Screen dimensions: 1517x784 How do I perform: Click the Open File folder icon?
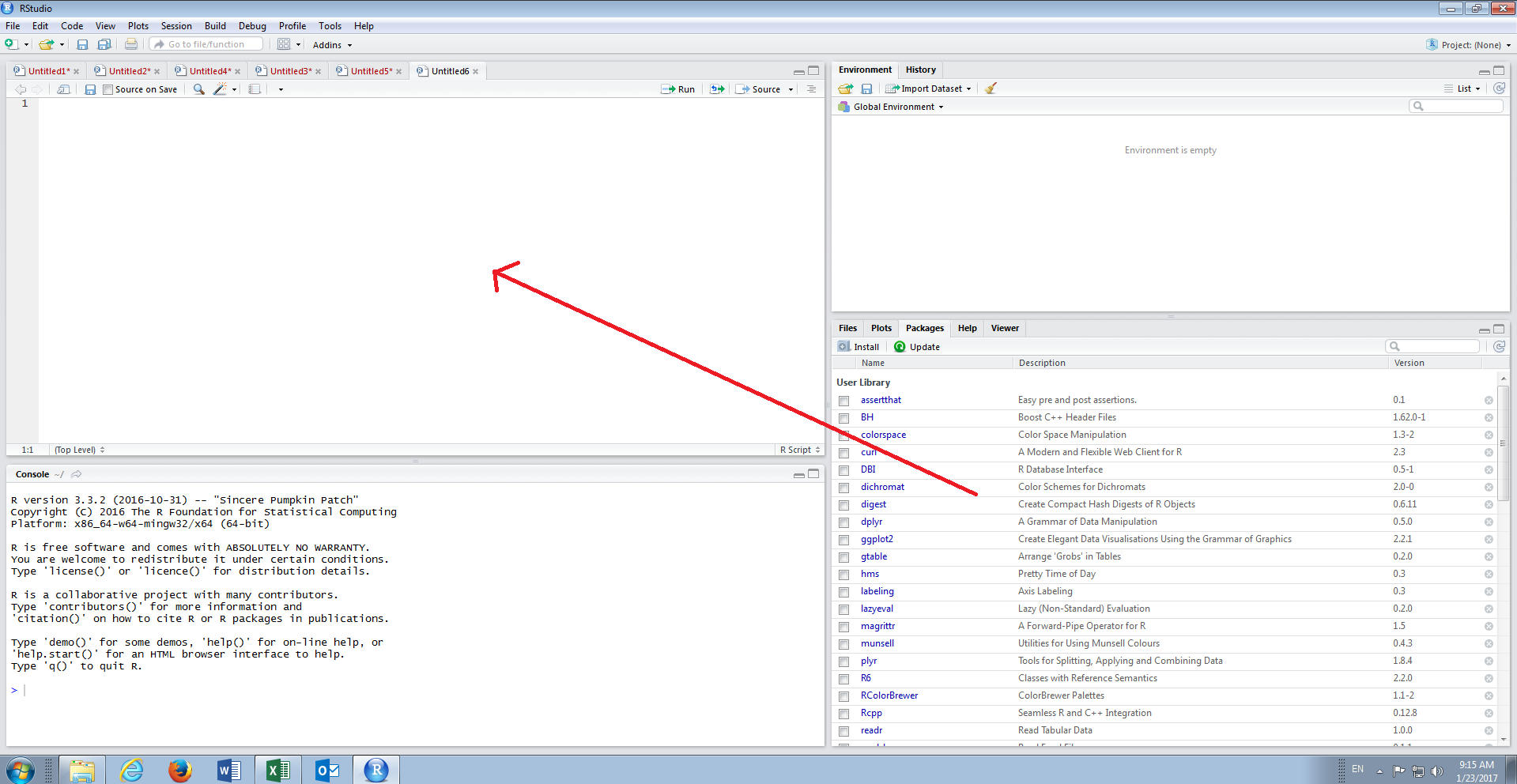point(47,44)
